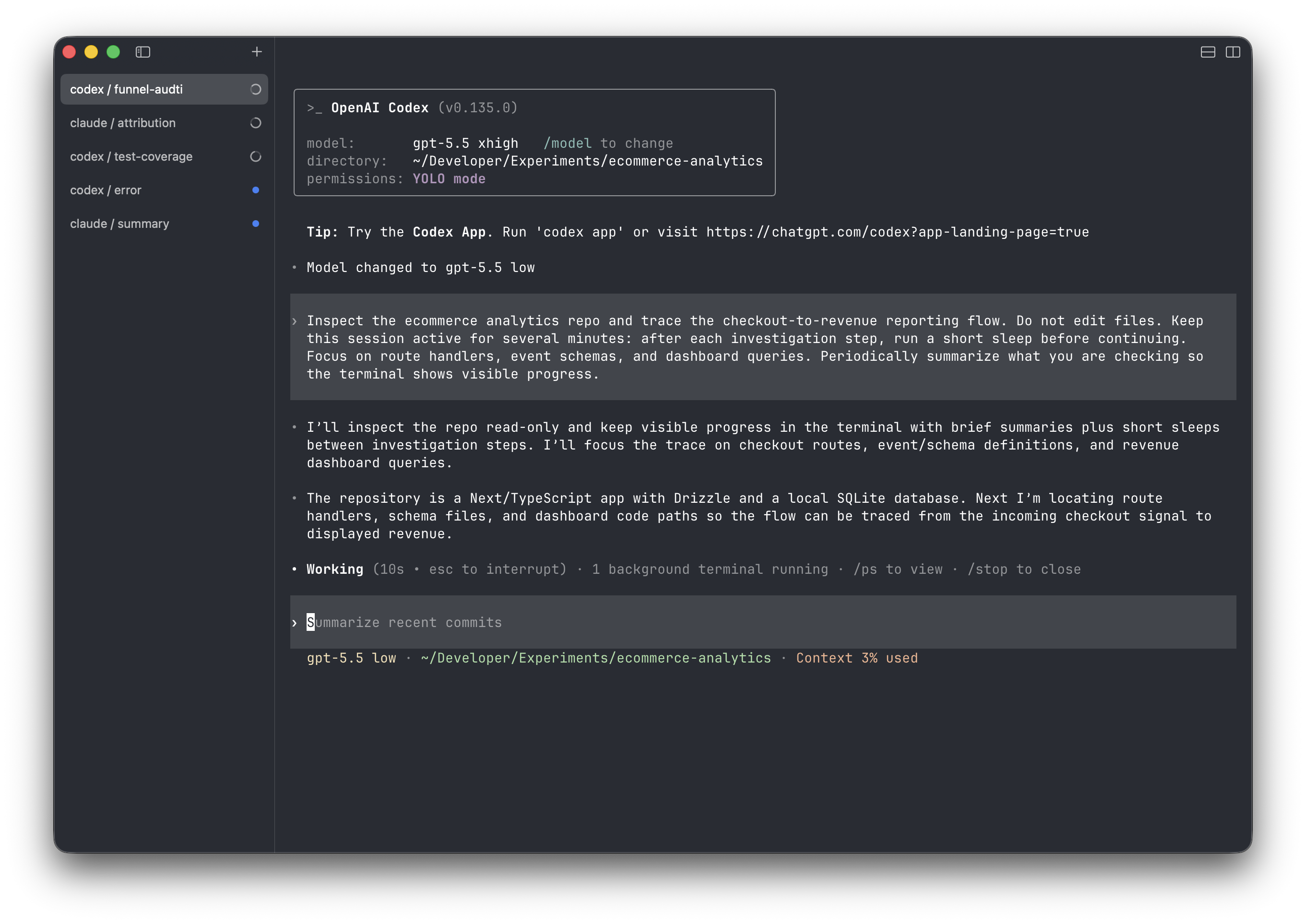
Task: Toggle the sidebar panel icon
Action: [x=143, y=52]
